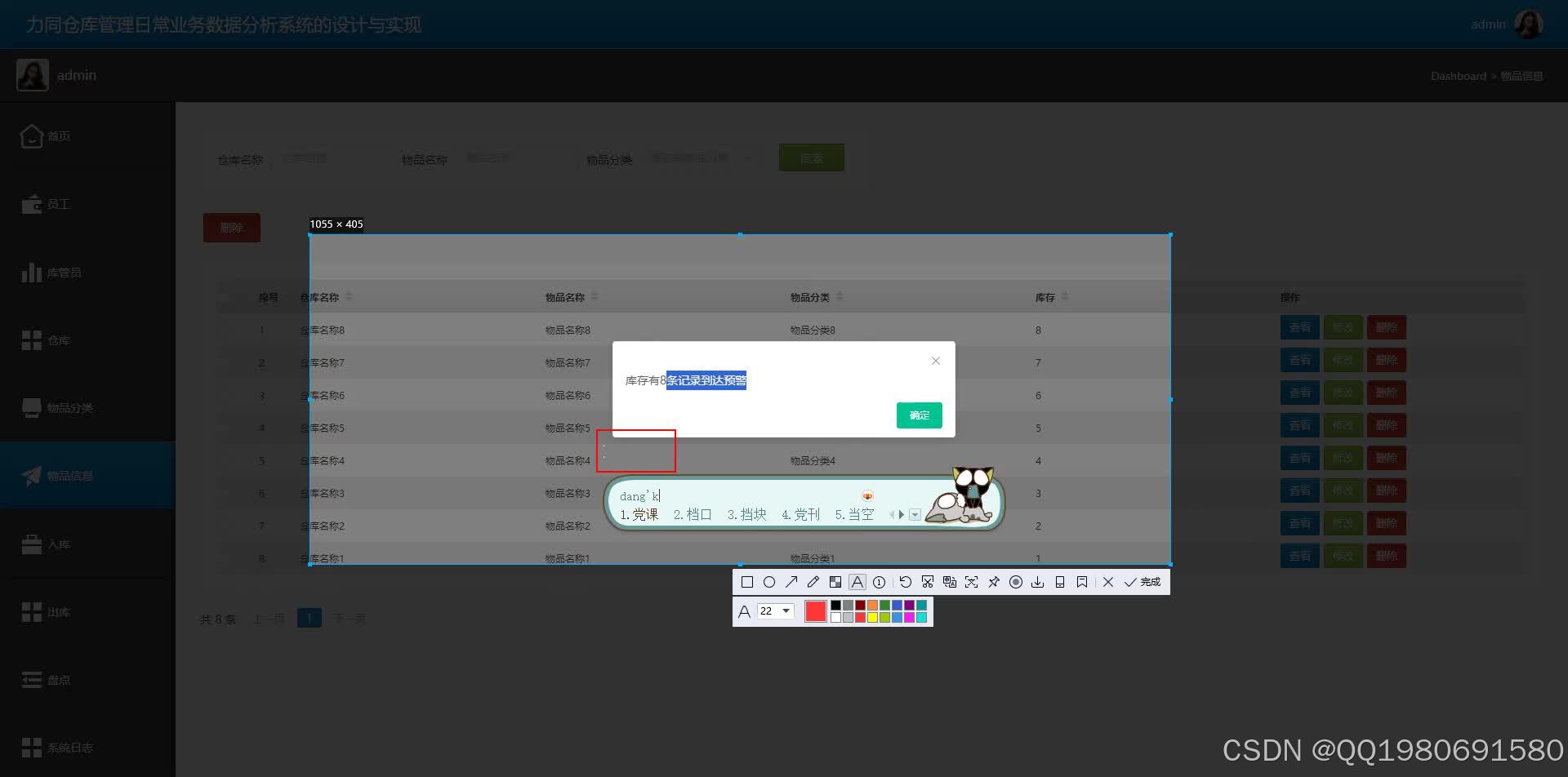Viewport: 1568px width, 777px height.
Task: Open 入库 in the sidebar
Action: 87,544
